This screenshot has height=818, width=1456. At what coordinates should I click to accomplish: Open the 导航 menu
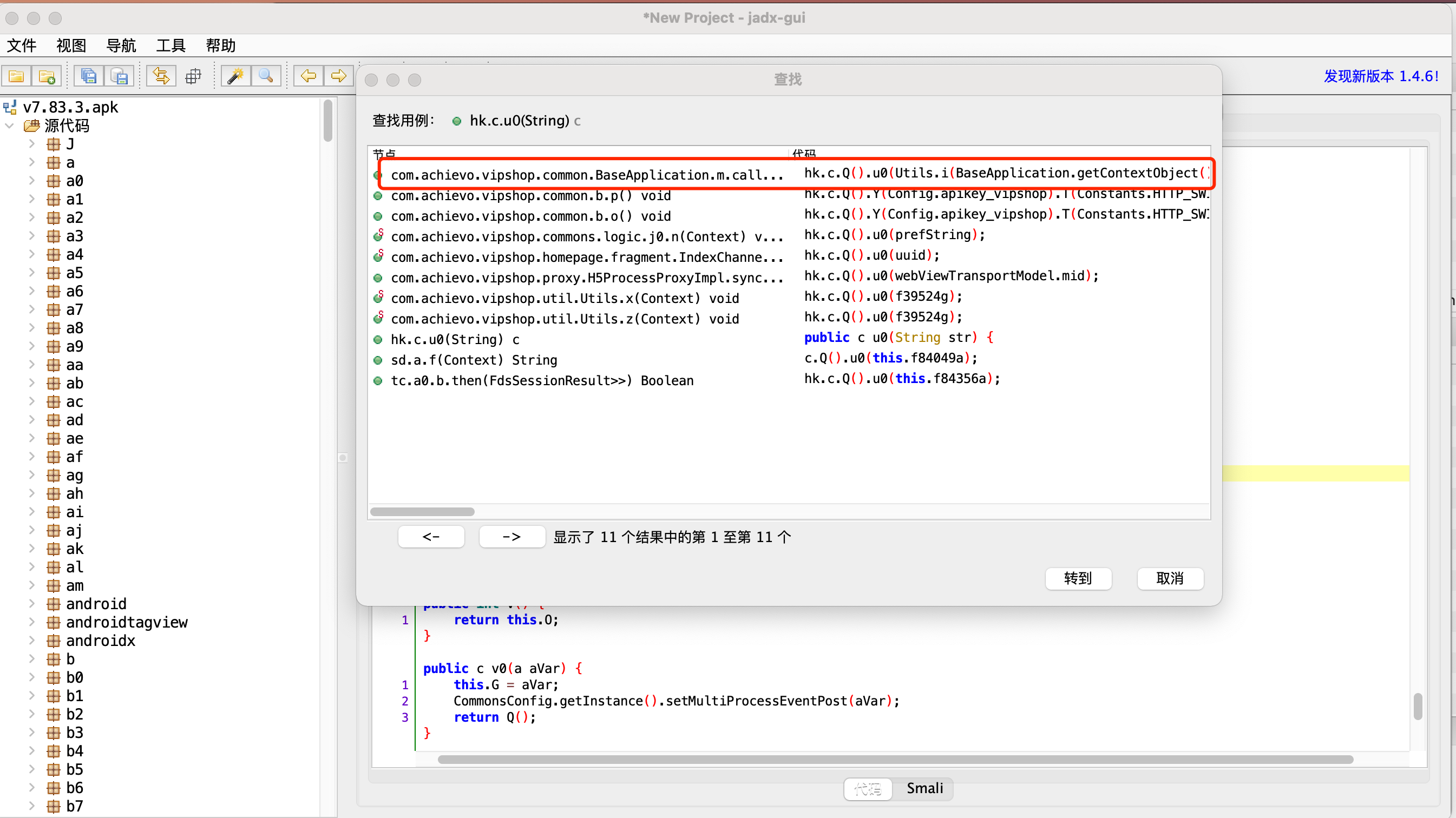tap(121, 45)
